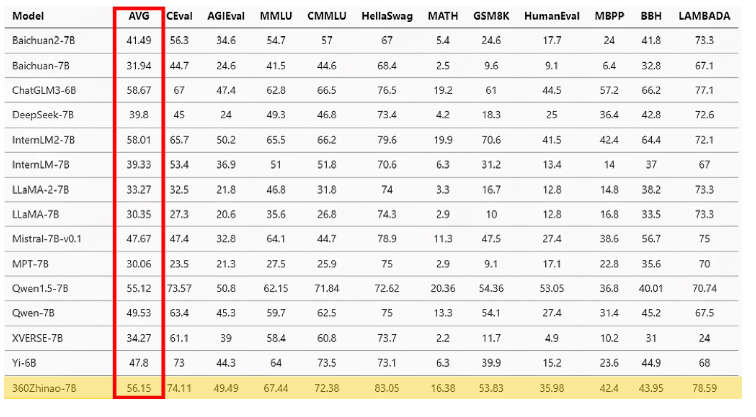This screenshot has width=756, height=417.
Task: Click the 360Zhinao-7B HellaSwag value 83.05
Action: coord(387,388)
